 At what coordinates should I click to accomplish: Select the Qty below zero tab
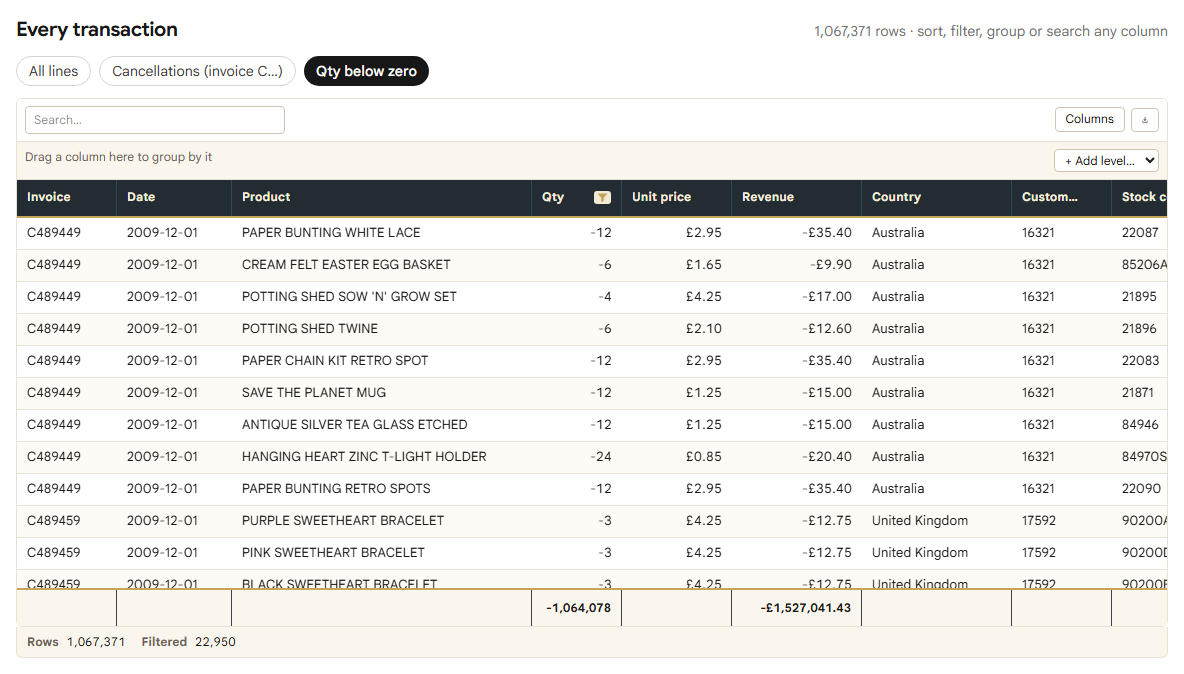click(366, 71)
